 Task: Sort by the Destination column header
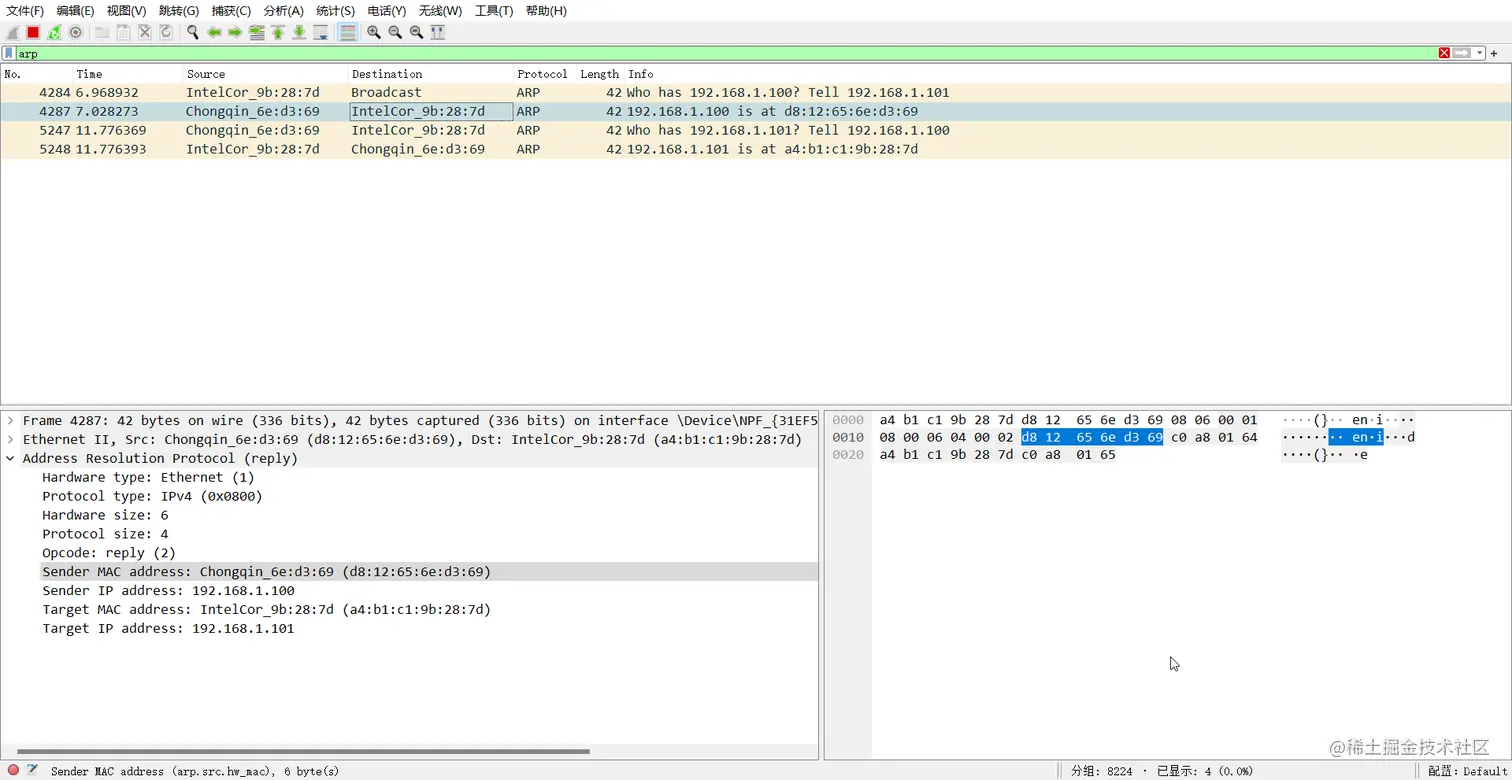click(x=431, y=74)
